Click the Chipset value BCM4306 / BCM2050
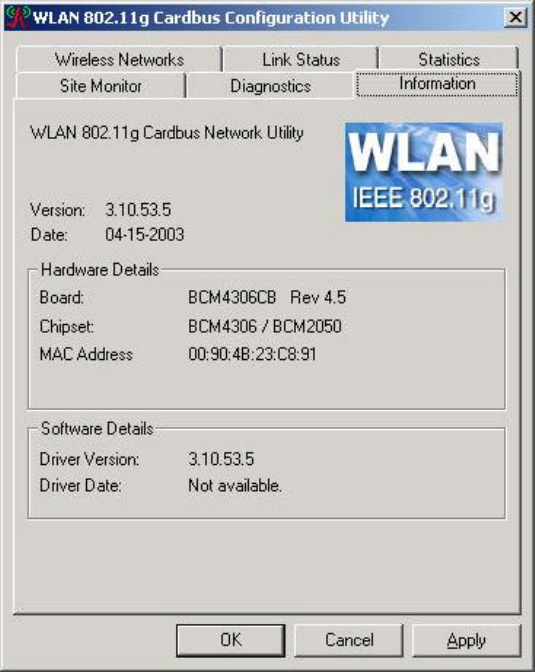Viewport: 535px width, 672px height. tap(264, 326)
